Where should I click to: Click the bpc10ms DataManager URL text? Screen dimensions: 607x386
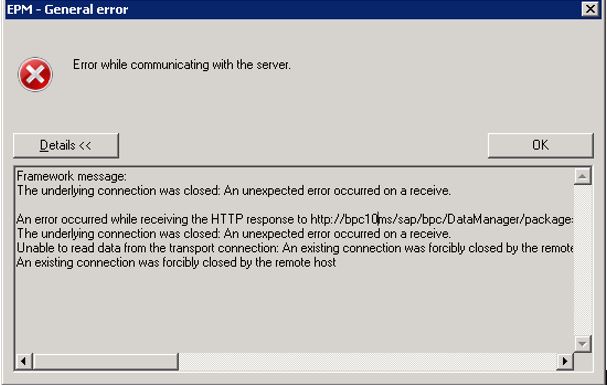[442, 220]
